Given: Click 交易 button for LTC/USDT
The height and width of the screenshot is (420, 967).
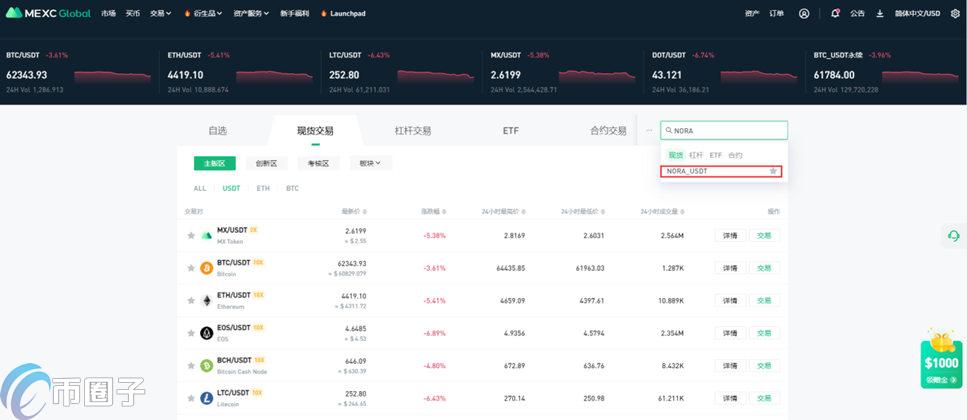Looking at the screenshot, I should [764, 398].
